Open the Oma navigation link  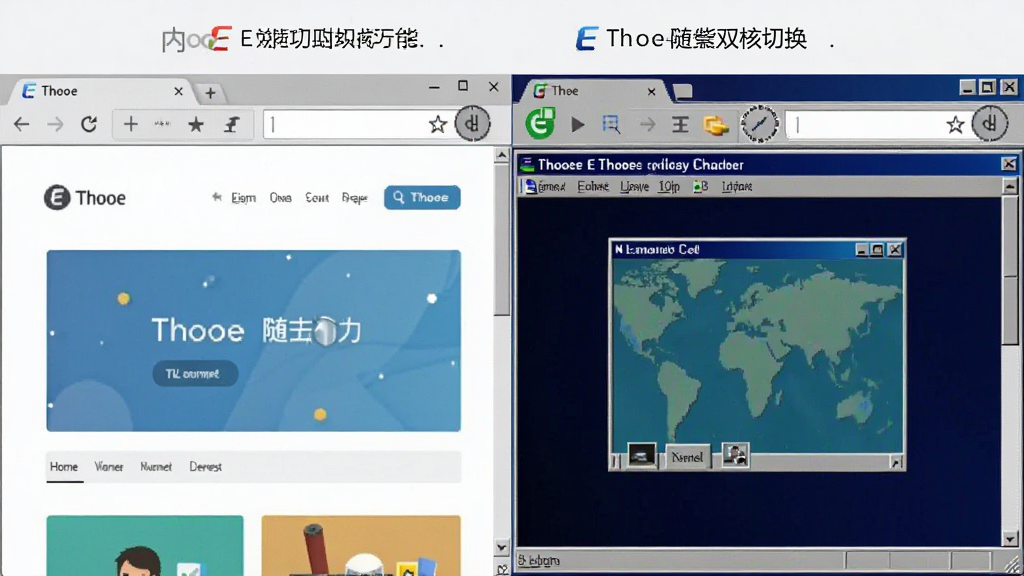pyautogui.click(x=281, y=197)
